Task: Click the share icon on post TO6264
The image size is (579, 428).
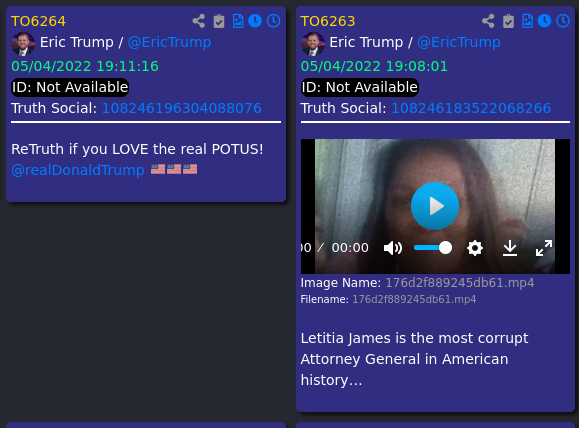Action: coord(199,21)
